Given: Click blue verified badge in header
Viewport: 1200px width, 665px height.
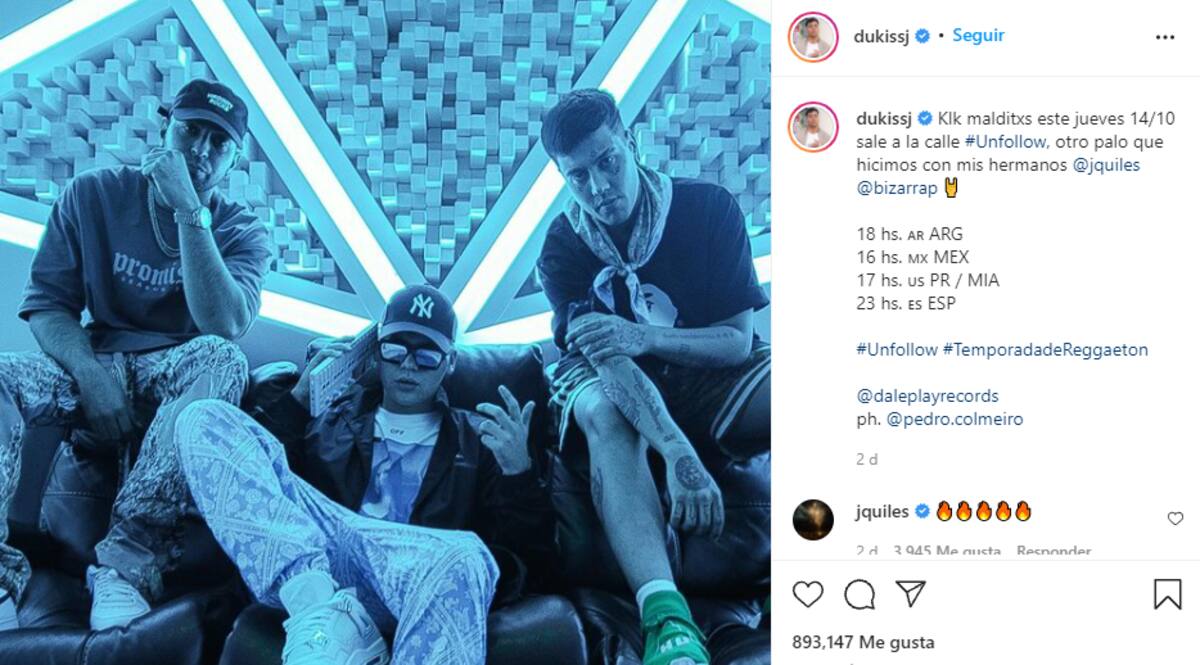Looking at the screenshot, I should tap(923, 36).
